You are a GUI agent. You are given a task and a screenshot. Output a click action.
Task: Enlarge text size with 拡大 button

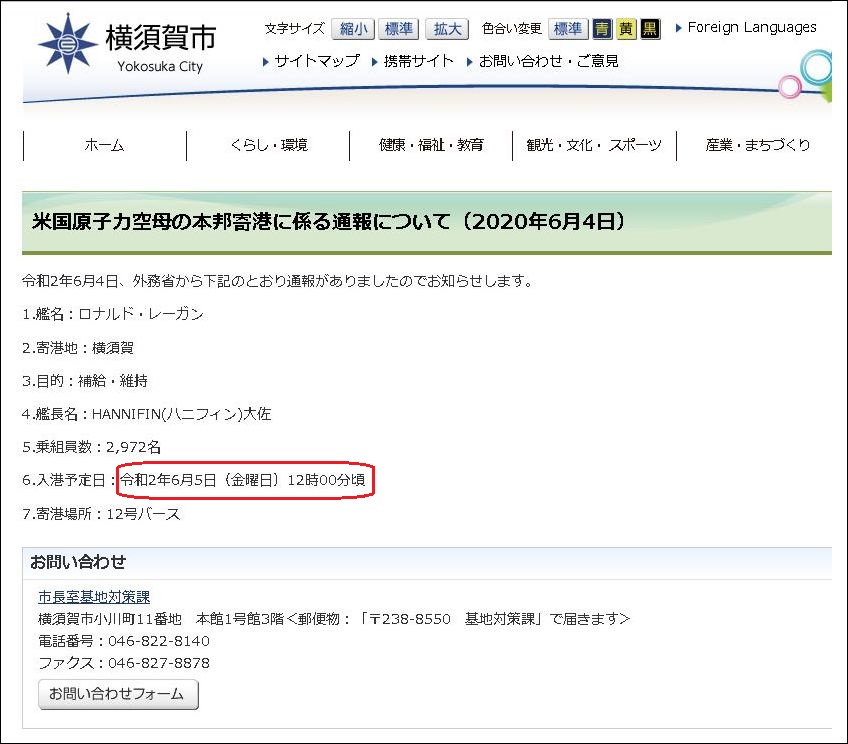(x=447, y=29)
